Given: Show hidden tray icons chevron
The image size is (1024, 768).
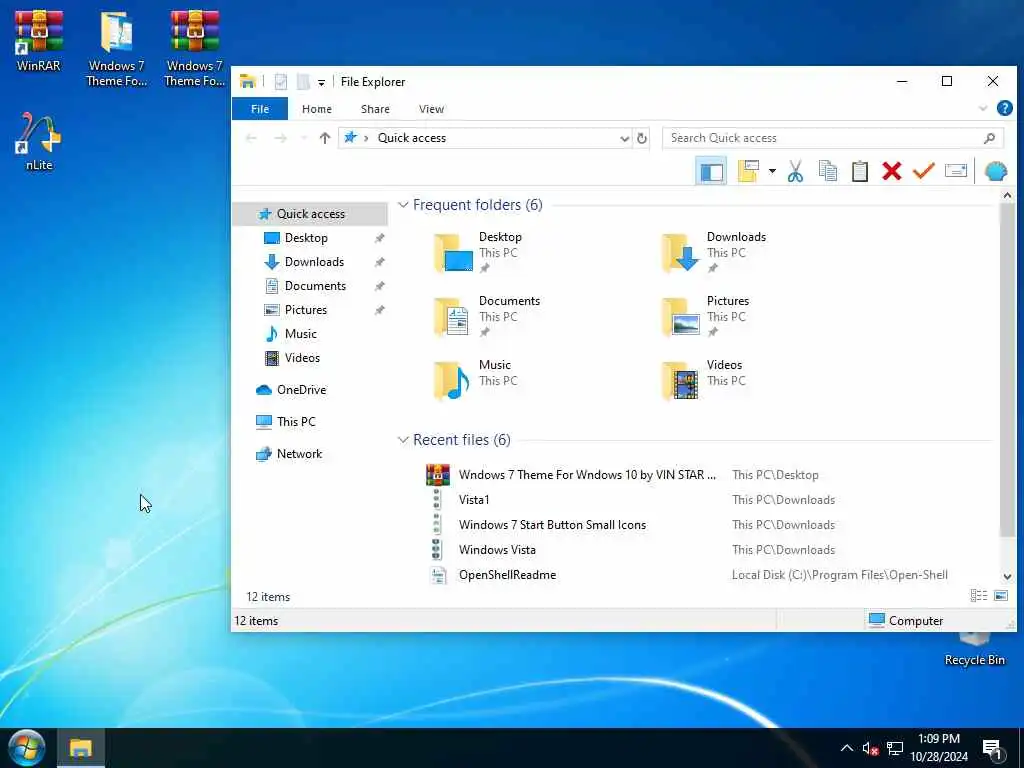Looking at the screenshot, I should [846, 748].
